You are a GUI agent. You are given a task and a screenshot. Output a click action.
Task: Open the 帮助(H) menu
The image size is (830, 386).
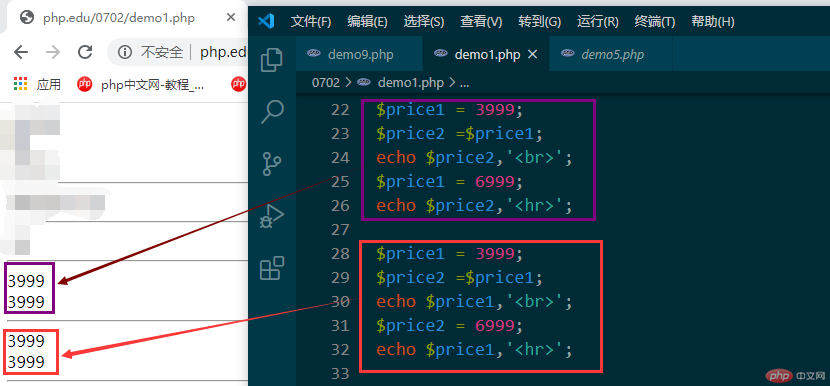pyautogui.click(x=713, y=22)
